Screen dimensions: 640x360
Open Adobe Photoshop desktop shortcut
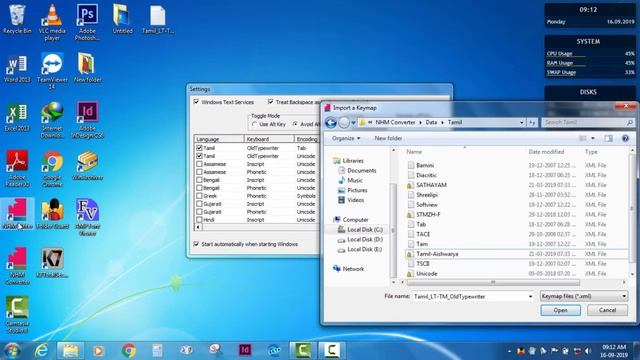click(87, 22)
